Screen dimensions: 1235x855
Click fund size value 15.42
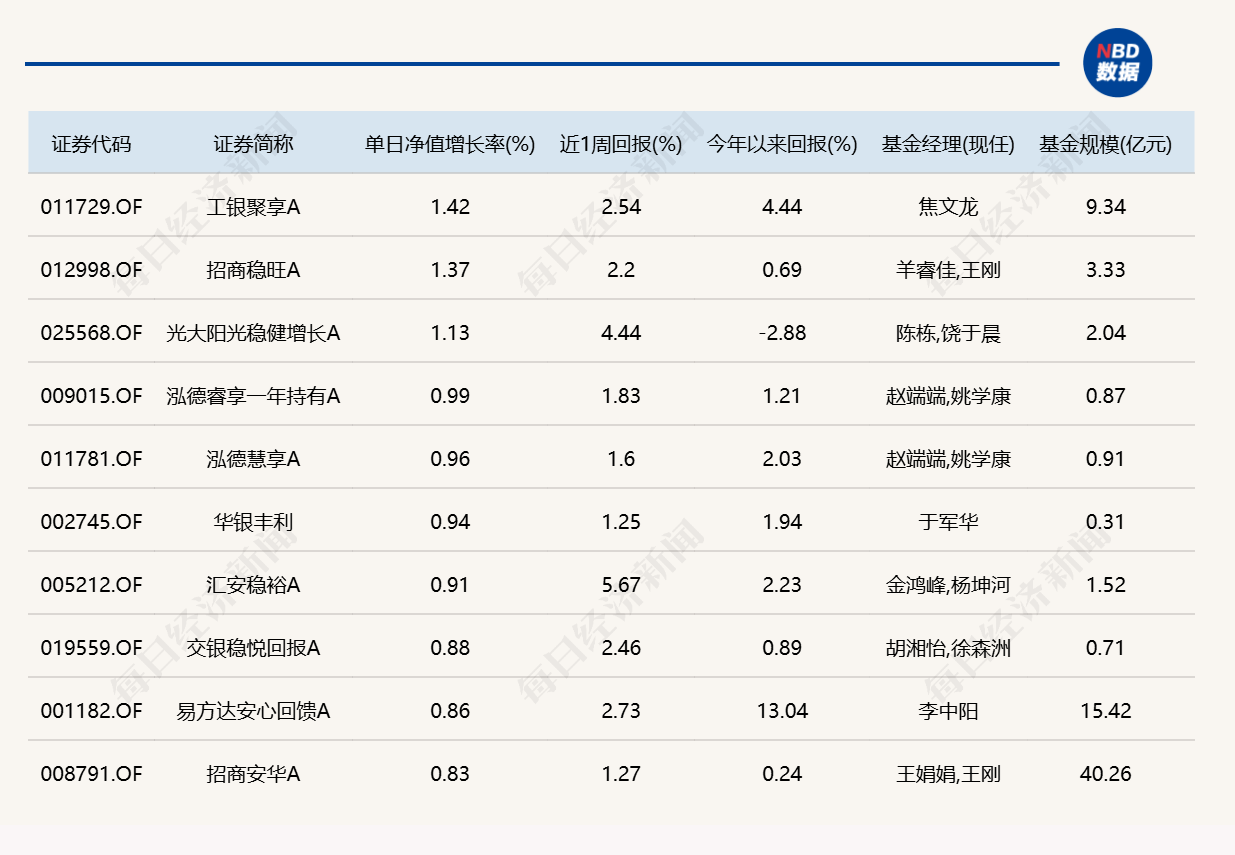tap(1106, 711)
